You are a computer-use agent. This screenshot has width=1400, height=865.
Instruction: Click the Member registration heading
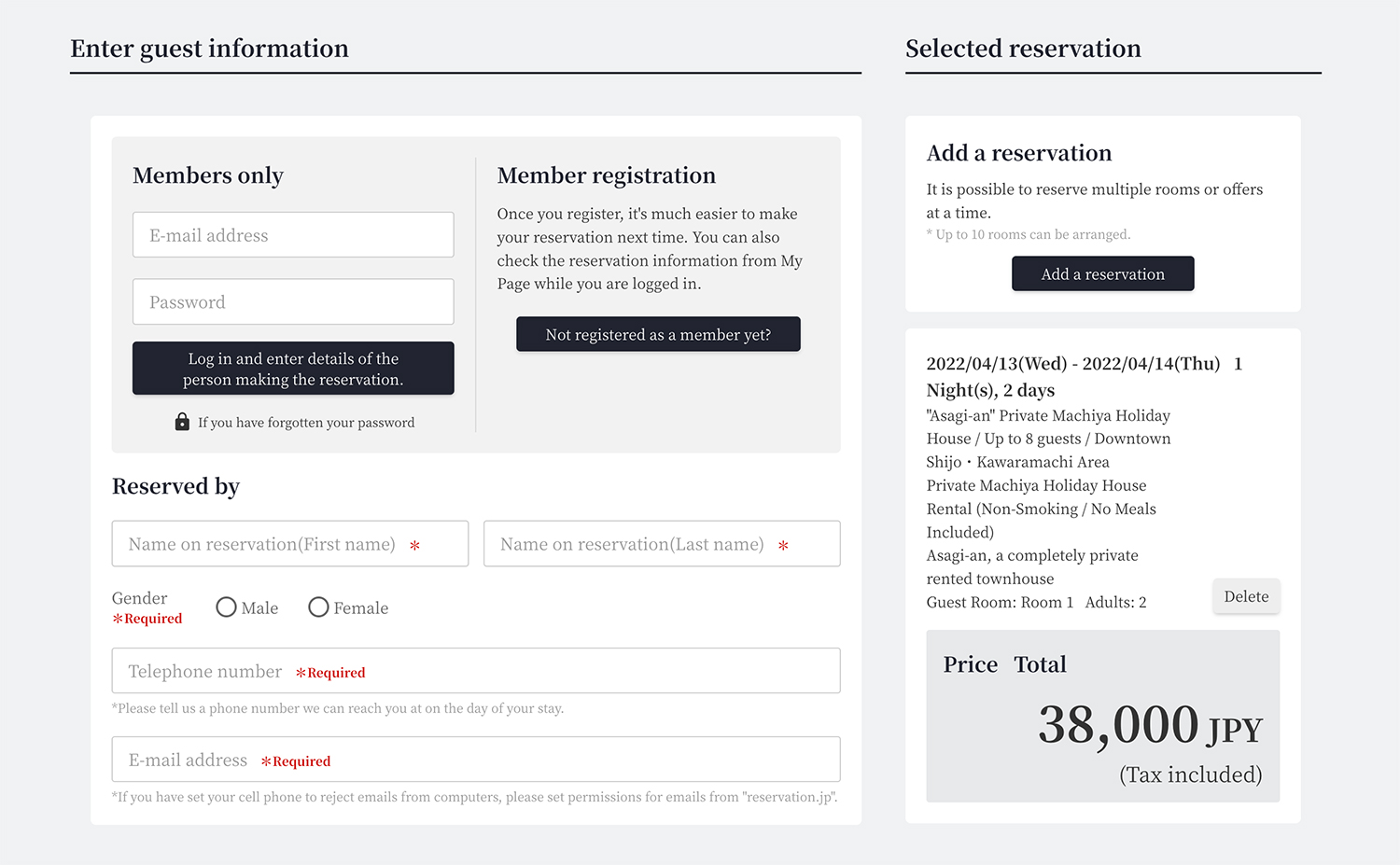tap(607, 175)
